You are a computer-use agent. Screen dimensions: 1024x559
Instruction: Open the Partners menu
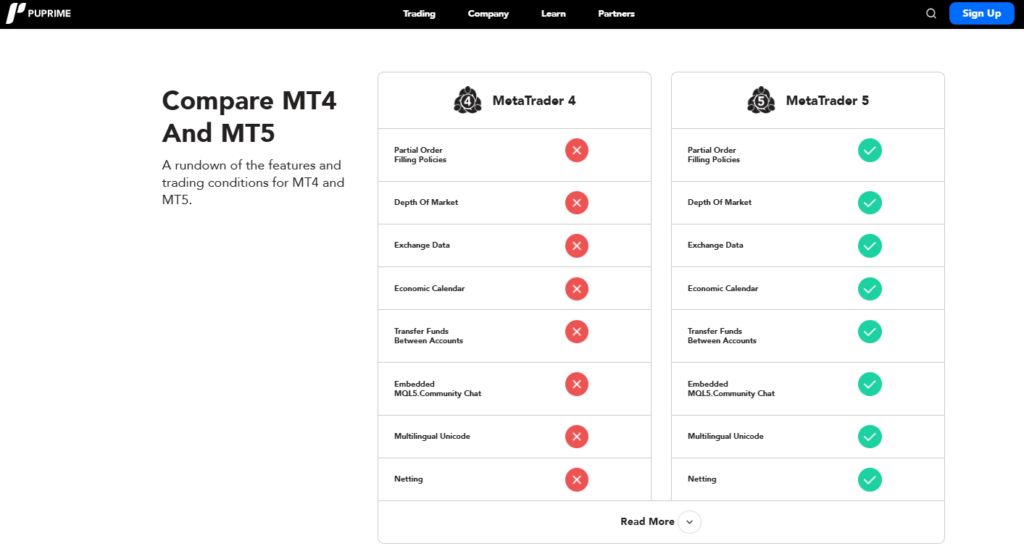(x=616, y=14)
